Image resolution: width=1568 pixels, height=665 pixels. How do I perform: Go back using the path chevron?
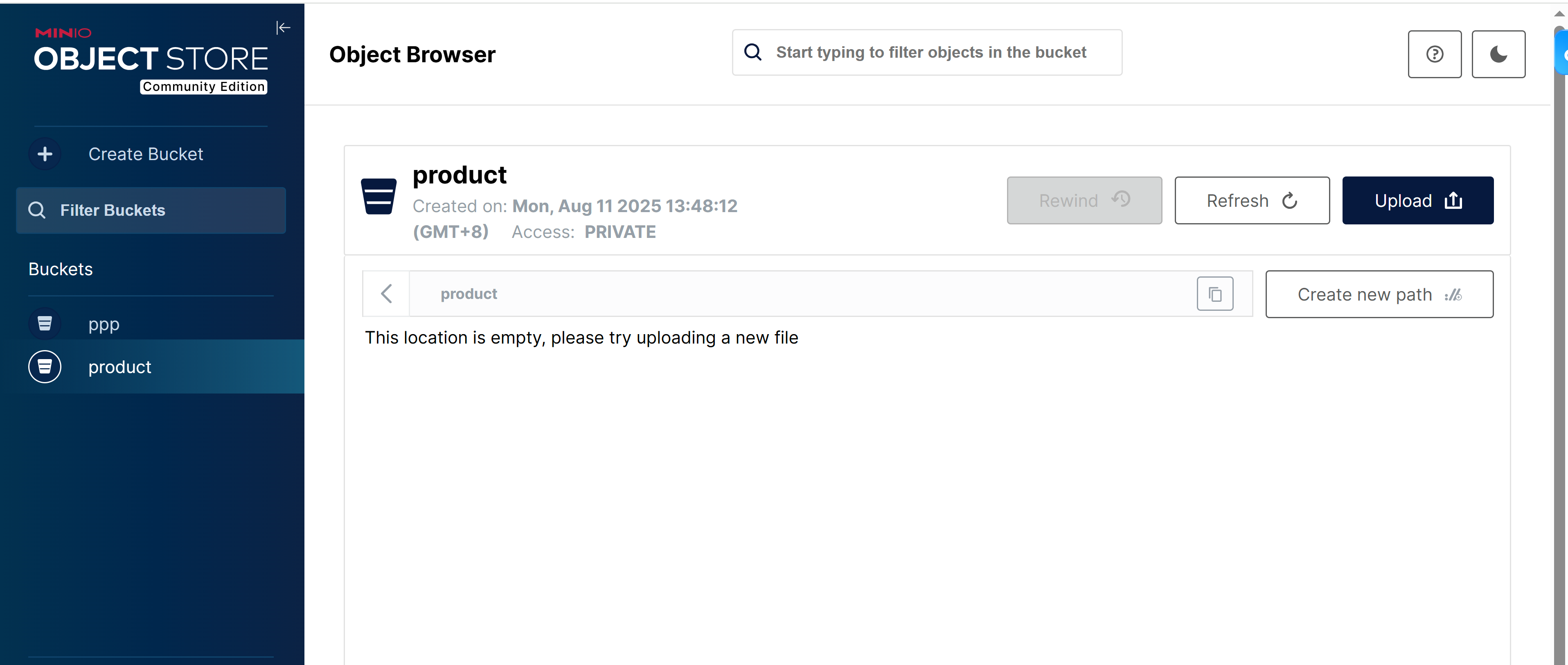click(387, 294)
